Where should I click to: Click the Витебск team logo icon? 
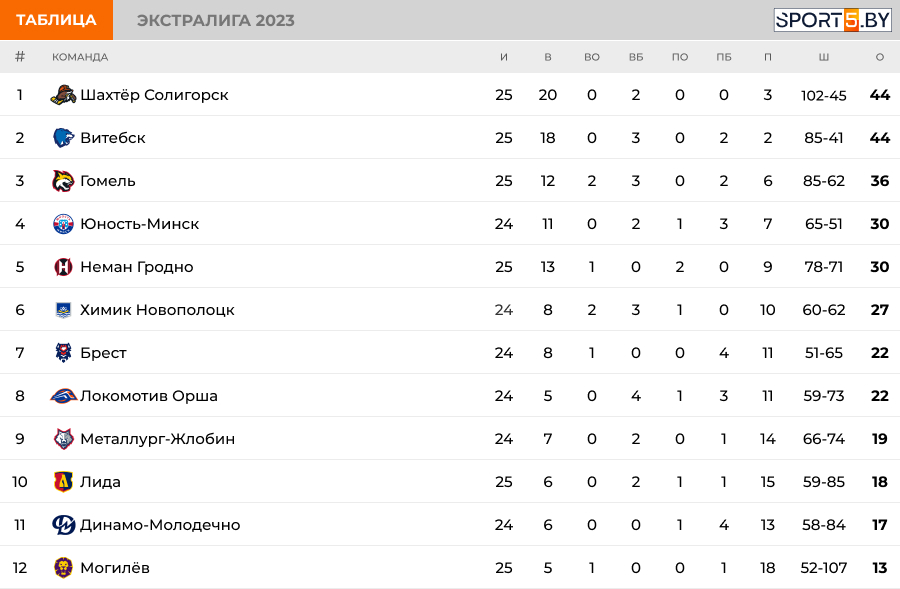pos(63,138)
